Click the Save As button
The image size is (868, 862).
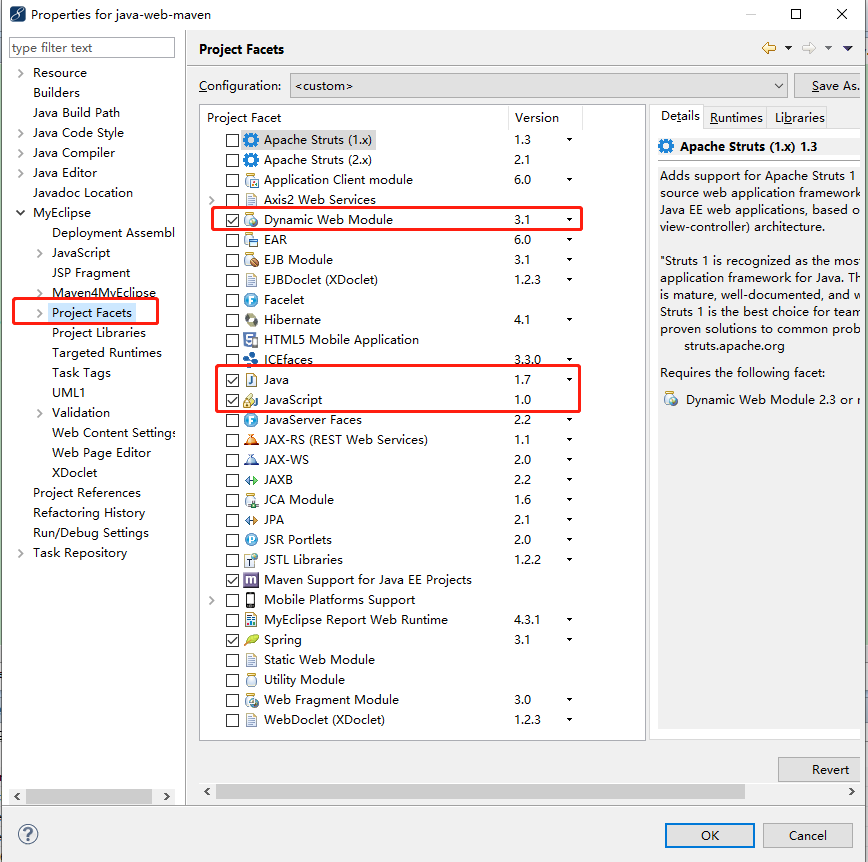(x=828, y=86)
